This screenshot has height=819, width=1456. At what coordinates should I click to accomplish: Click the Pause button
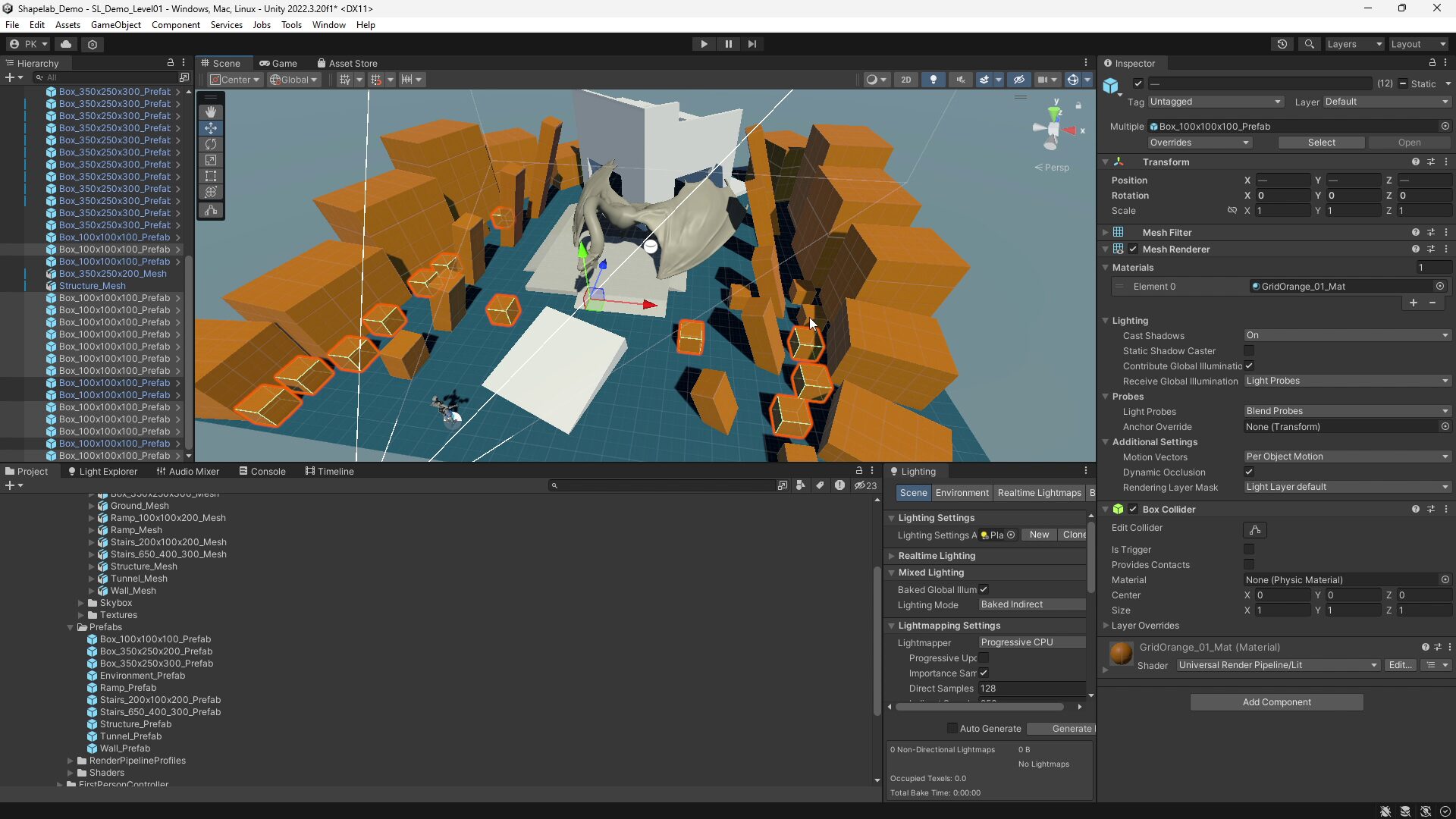tap(728, 44)
